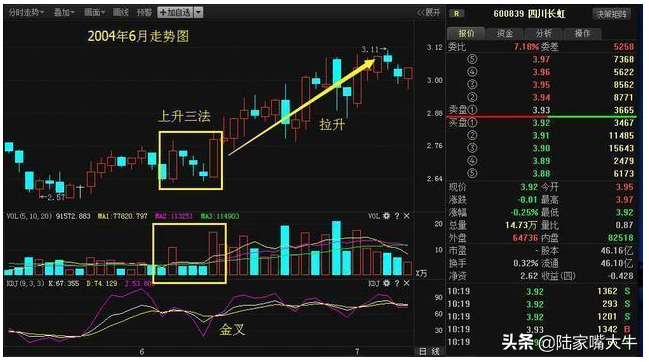Expand chart with 展开 chevrons
This screenshot has height=362, width=649.
click(429, 12)
